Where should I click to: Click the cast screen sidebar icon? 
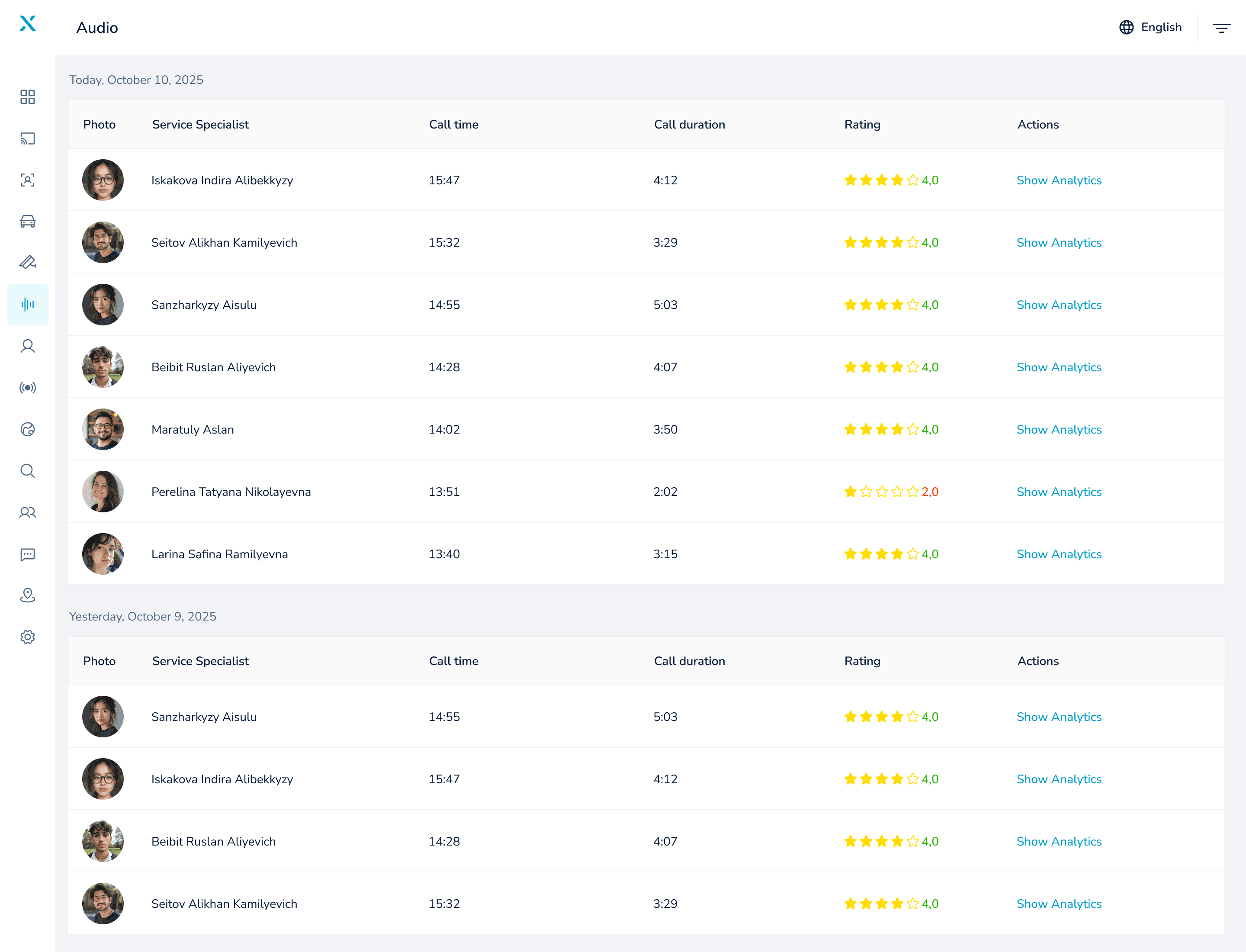tap(27, 139)
